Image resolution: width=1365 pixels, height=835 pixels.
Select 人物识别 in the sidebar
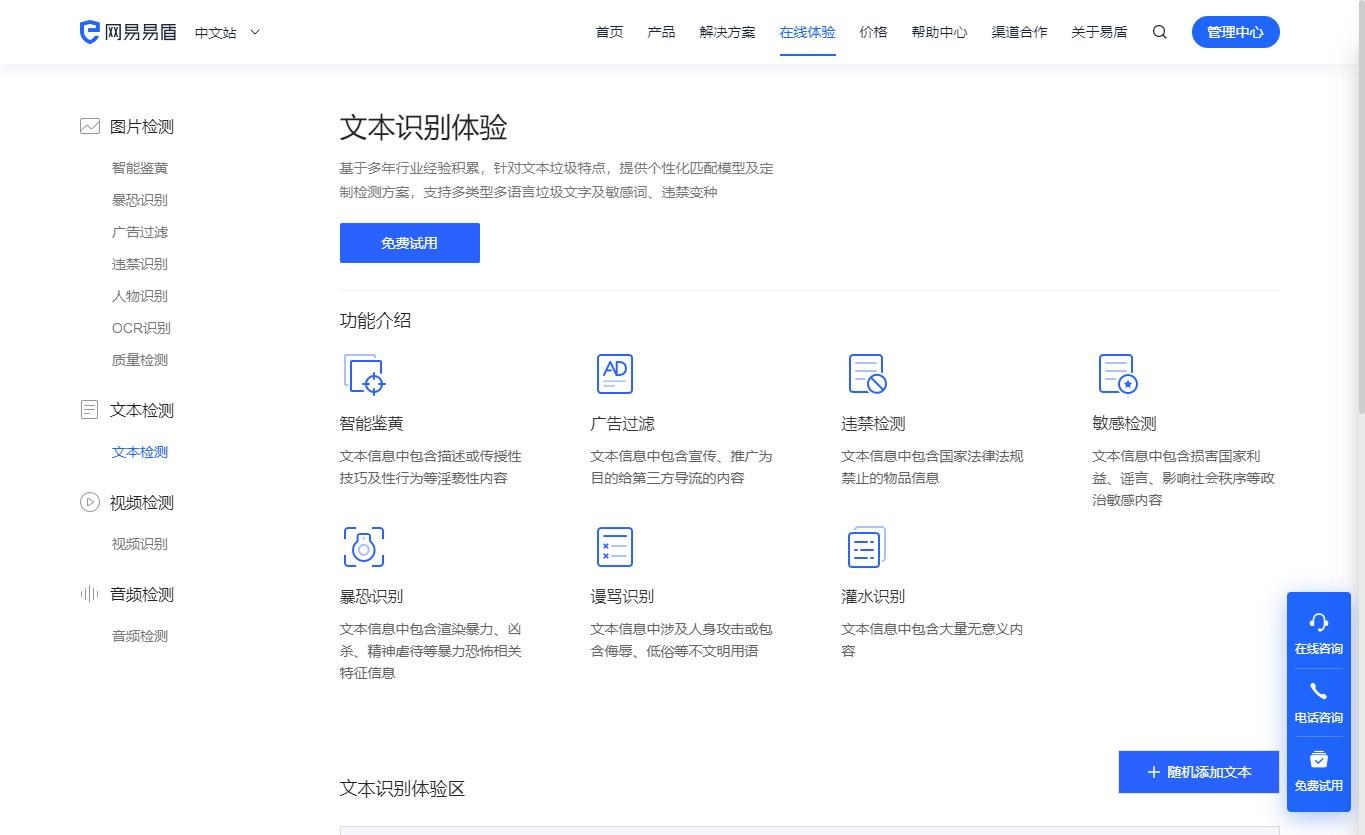coord(140,296)
